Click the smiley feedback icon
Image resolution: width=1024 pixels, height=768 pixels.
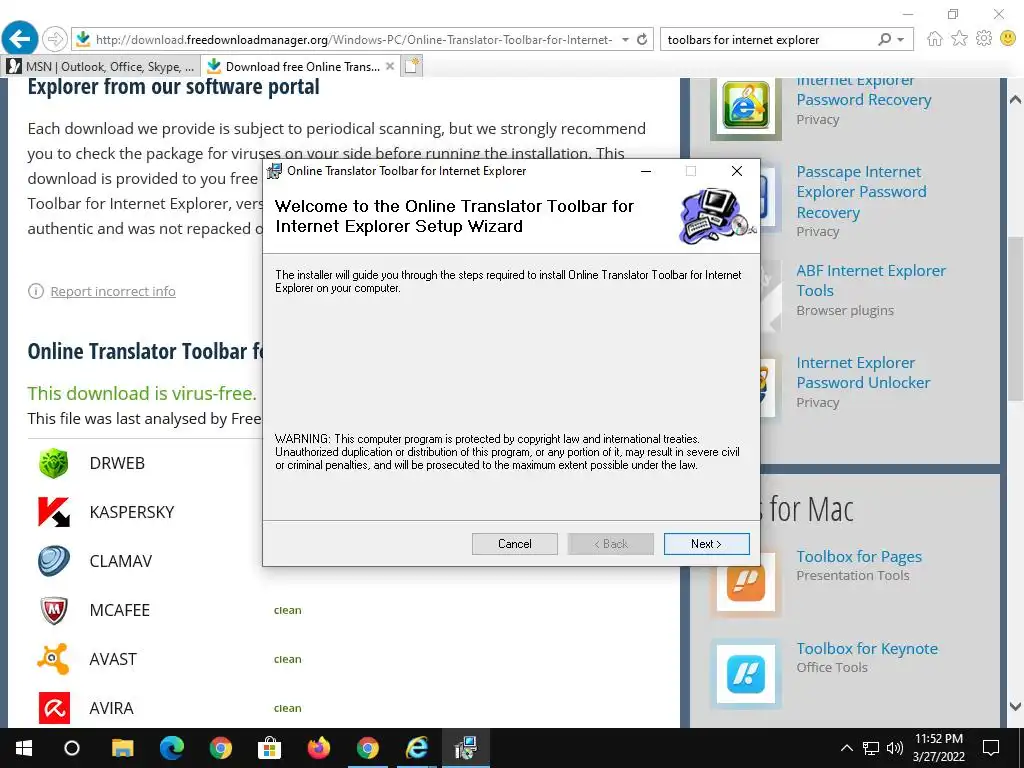[x=1008, y=39]
